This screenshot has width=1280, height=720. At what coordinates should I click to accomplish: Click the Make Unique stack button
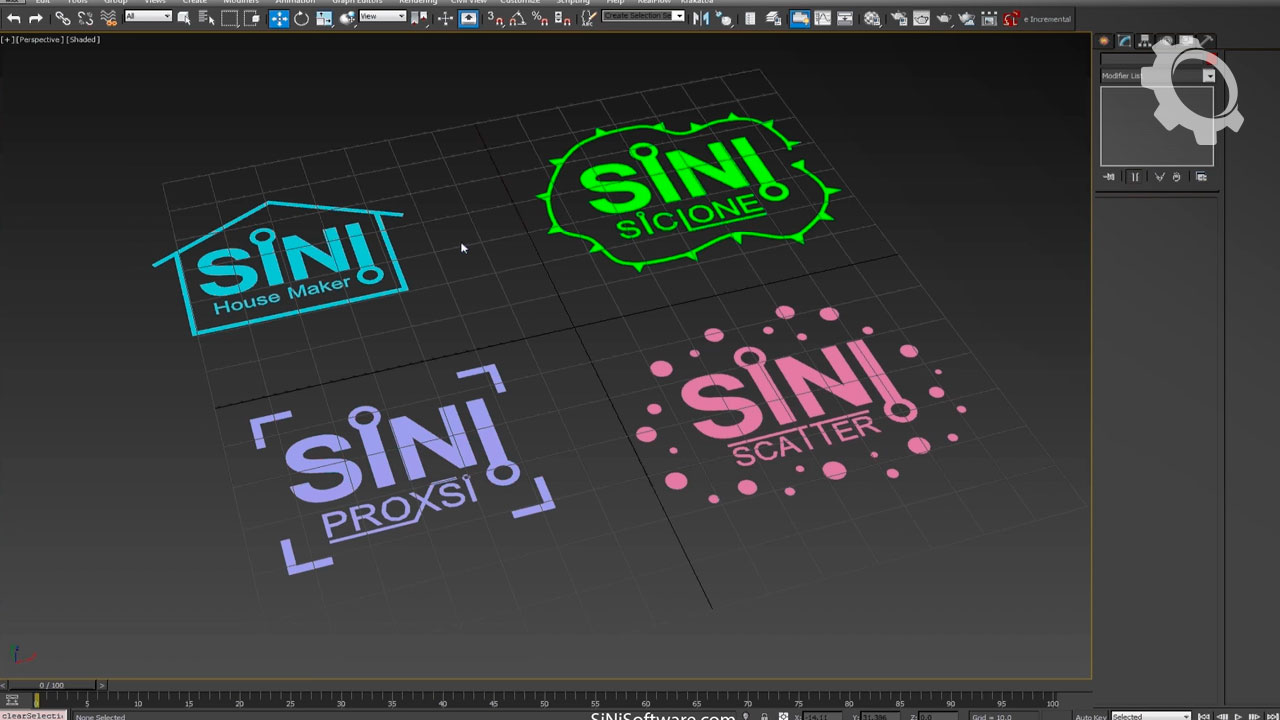click(x=1160, y=177)
